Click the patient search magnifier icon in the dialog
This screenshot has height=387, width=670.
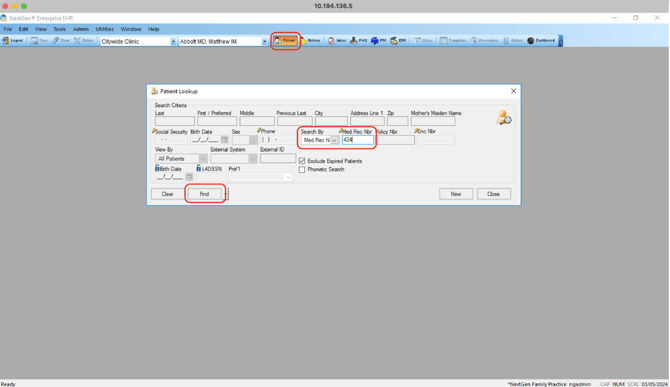pyautogui.click(x=504, y=117)
